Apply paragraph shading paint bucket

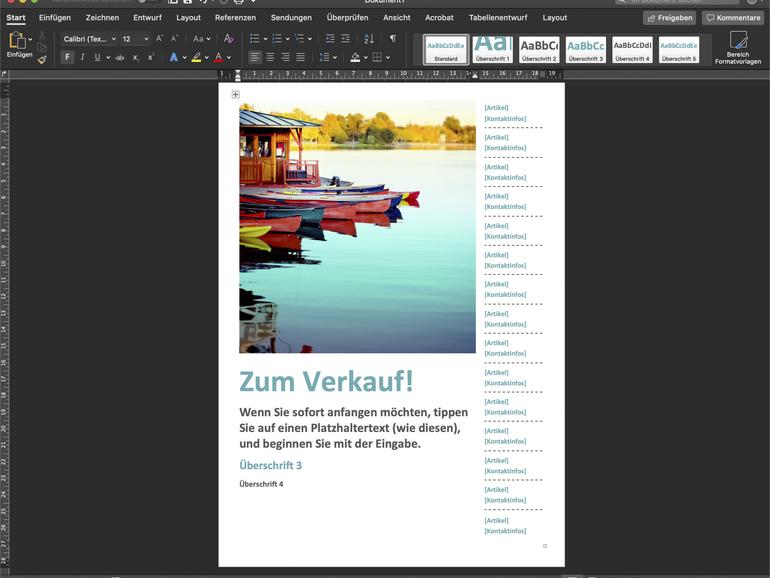(356, 57)
